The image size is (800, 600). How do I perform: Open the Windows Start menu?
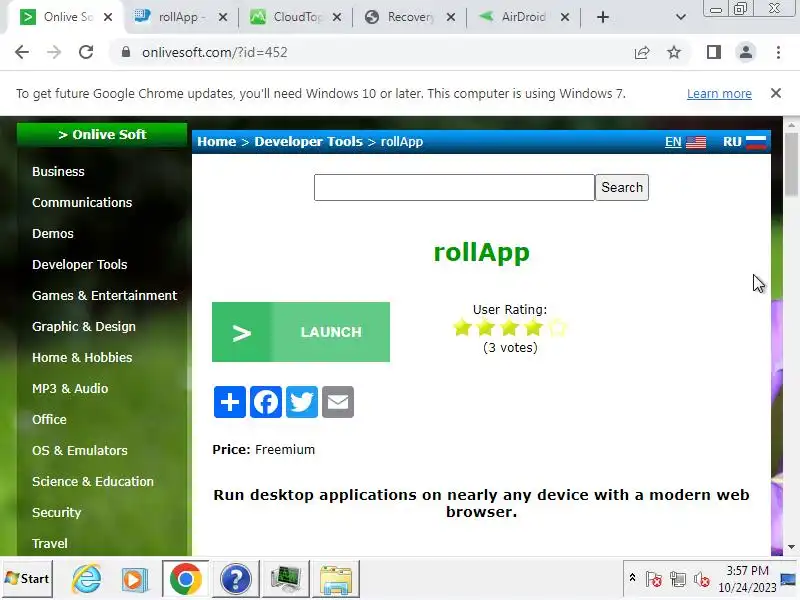tap(28, 579)
